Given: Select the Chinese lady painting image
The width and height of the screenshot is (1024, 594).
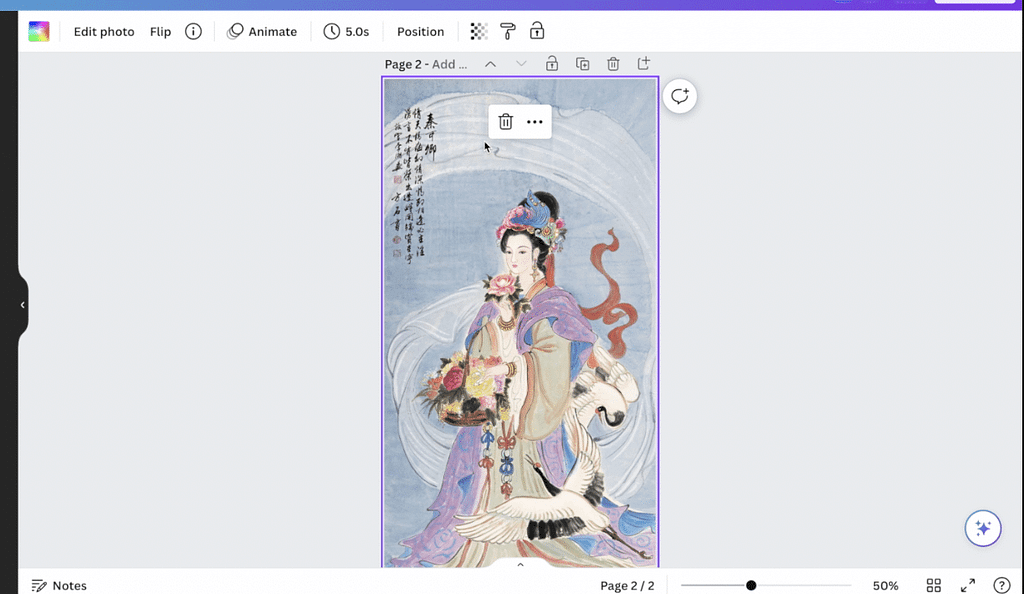Looking at the screenshot, I should 520,322.
